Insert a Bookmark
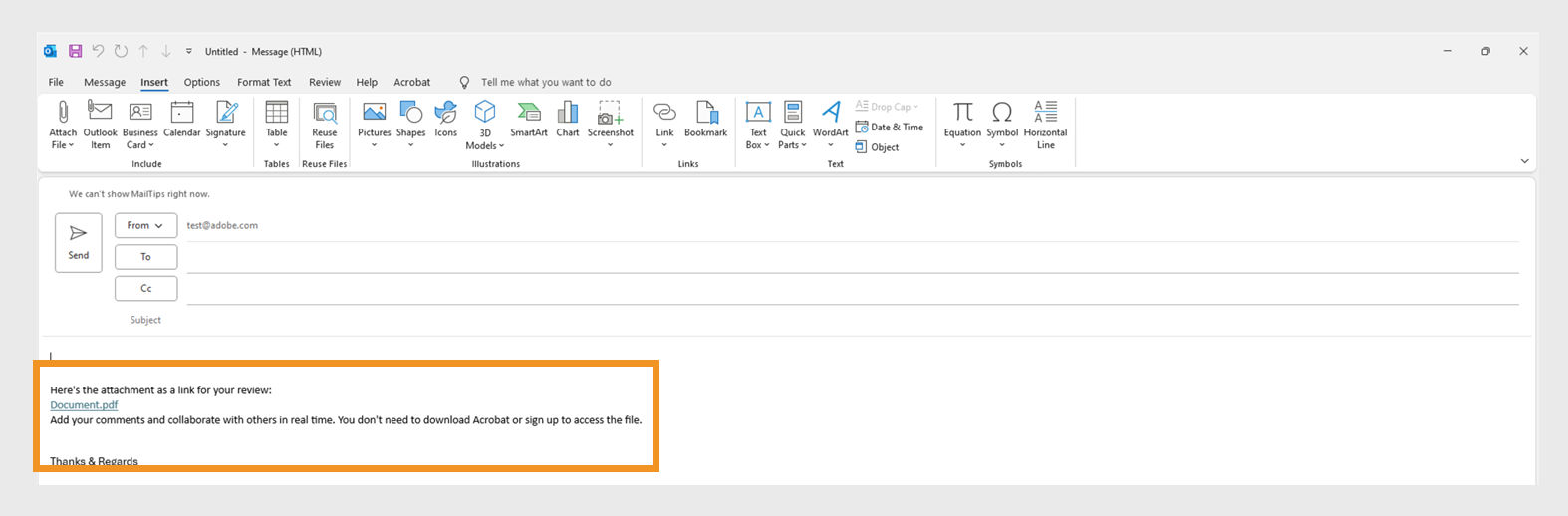Screen dimensions: 1568x516 [x=705, y=119]
